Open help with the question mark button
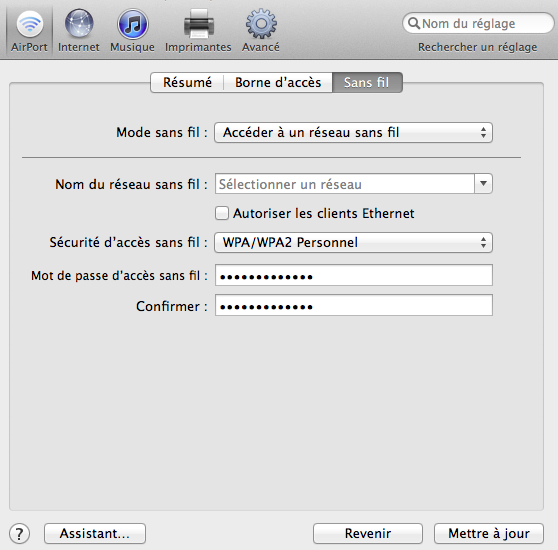 [19, 533]
